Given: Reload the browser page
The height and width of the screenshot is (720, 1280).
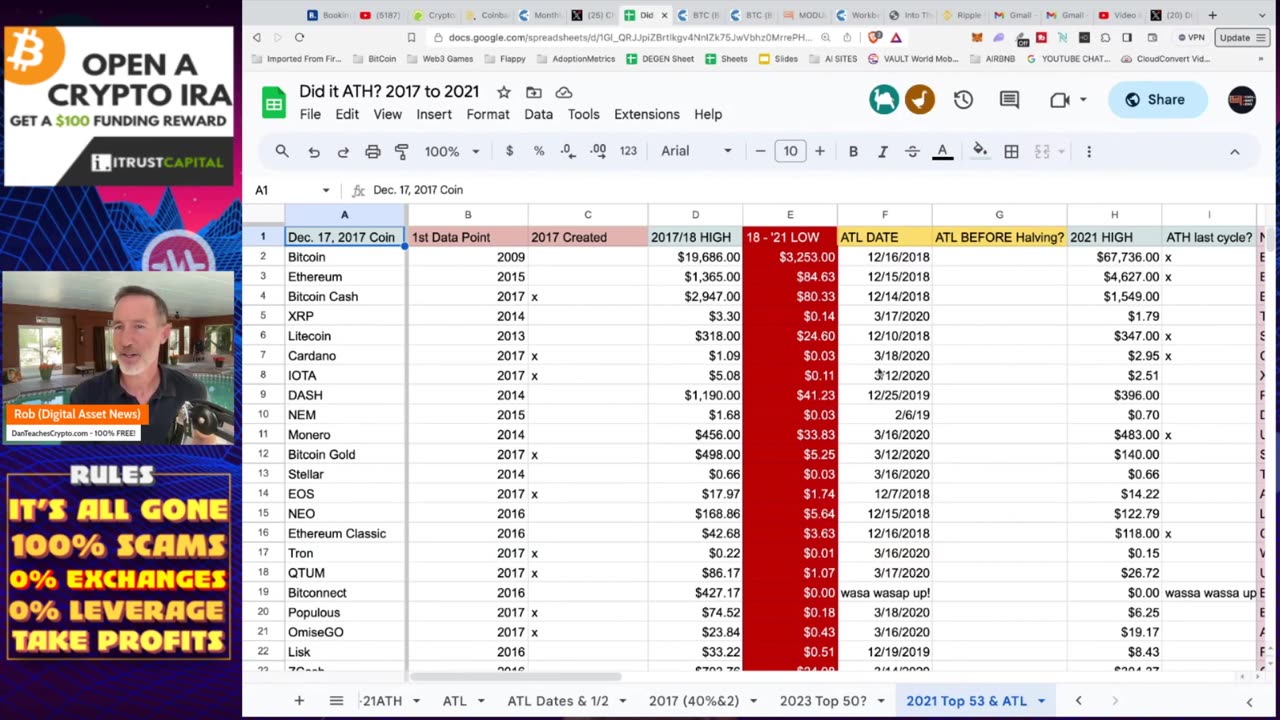Looking at the screenshot, I should click(299, 37).
